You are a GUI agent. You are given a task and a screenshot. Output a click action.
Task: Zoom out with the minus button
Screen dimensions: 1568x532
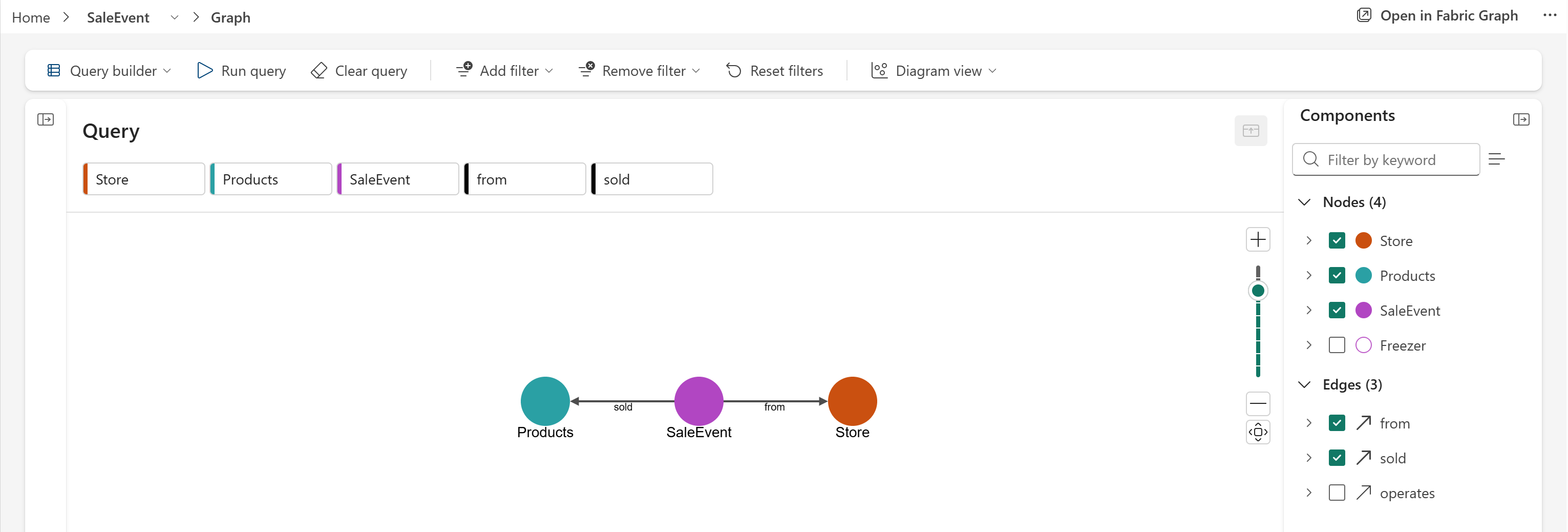[1258, 403]
